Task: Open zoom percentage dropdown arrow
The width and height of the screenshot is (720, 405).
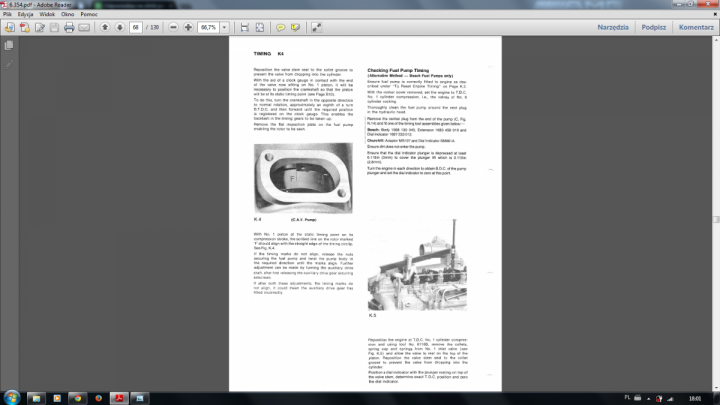Action: point(225,27)
